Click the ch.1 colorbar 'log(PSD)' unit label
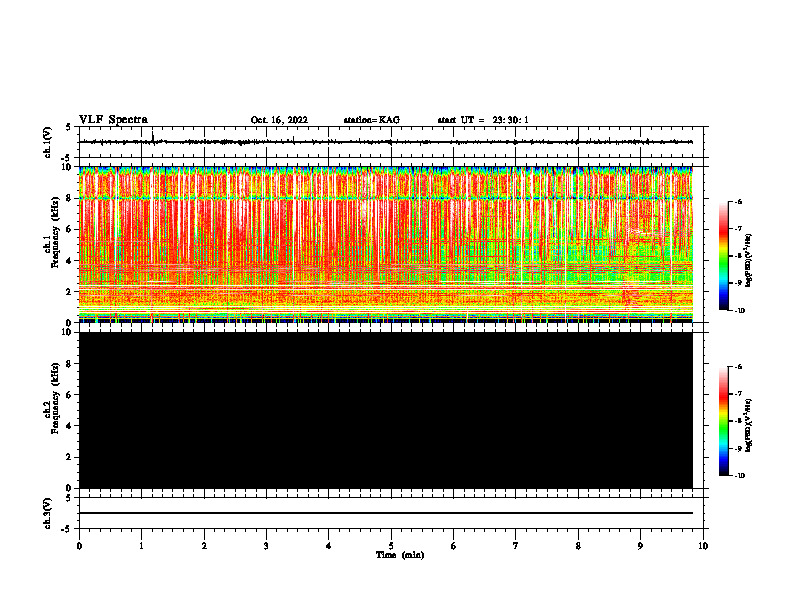This screenshot has height=612, width=792. [748, 260]
